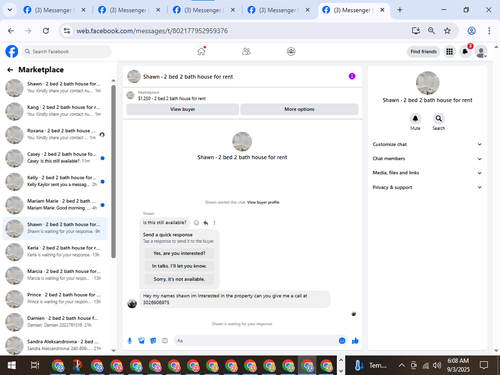Open the Friends icon in top navigation
Screen dimensions: 500x375
(246, 51)
